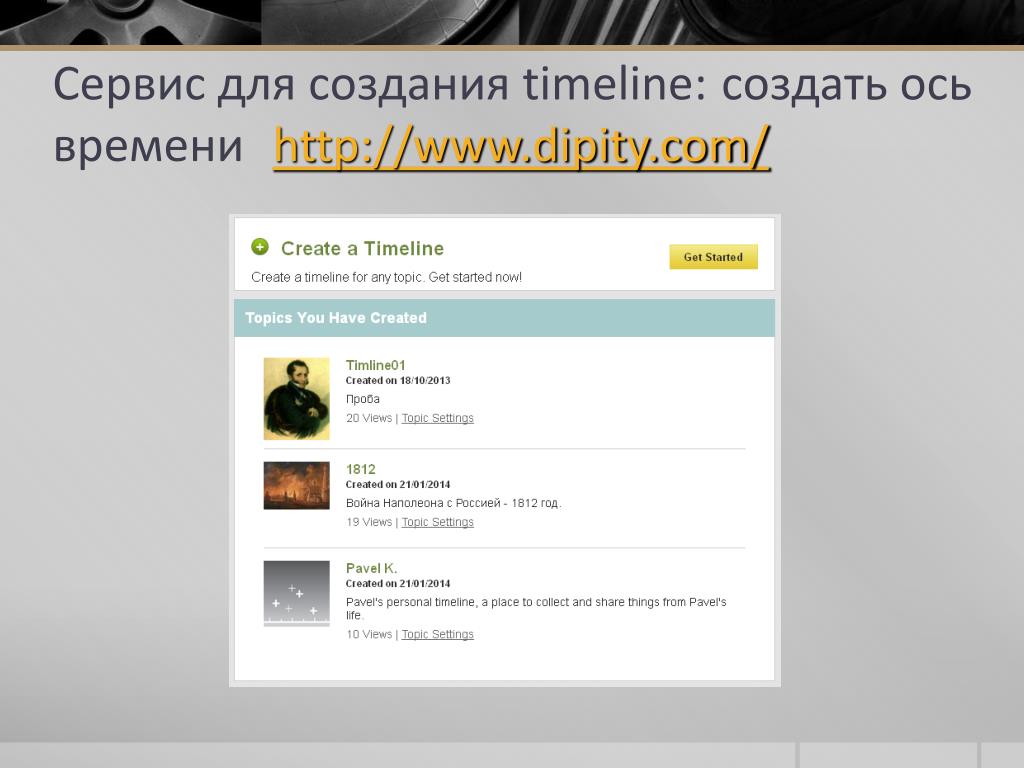
Task: Click the Pavel K. starry placeholder thumbnail
Action: (296, 594)
